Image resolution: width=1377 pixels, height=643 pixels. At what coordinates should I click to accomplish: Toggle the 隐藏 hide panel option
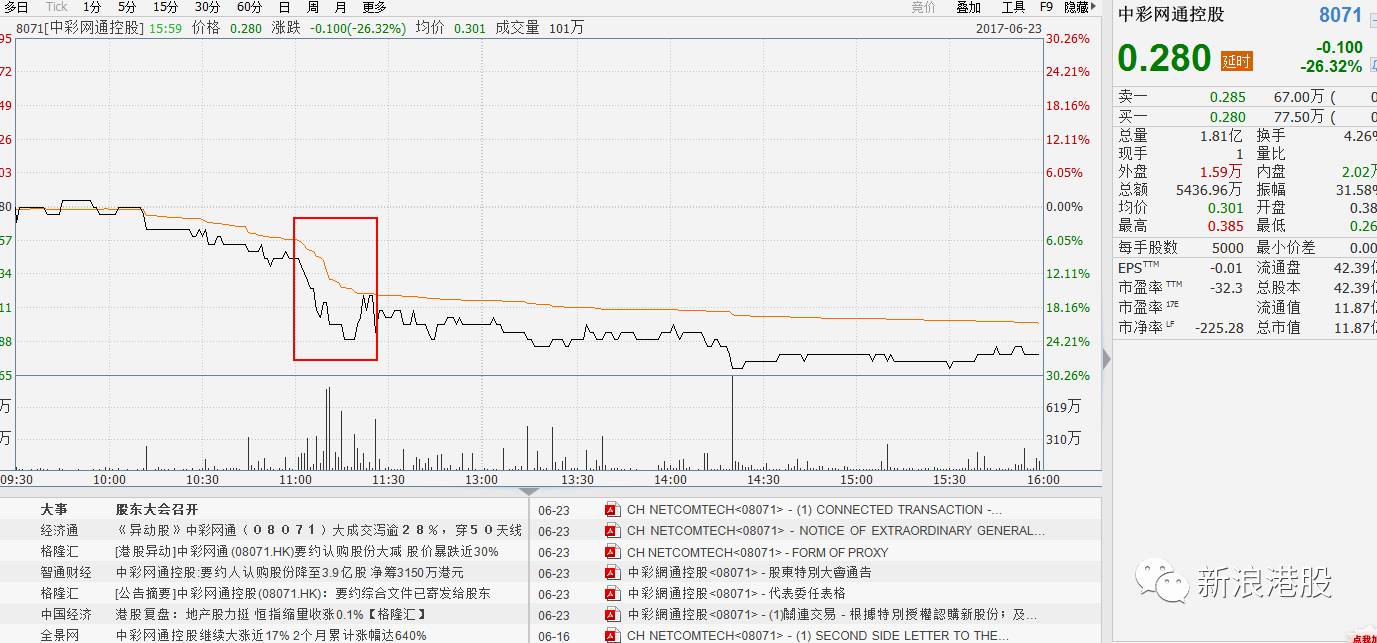(x=1078, y=7)
